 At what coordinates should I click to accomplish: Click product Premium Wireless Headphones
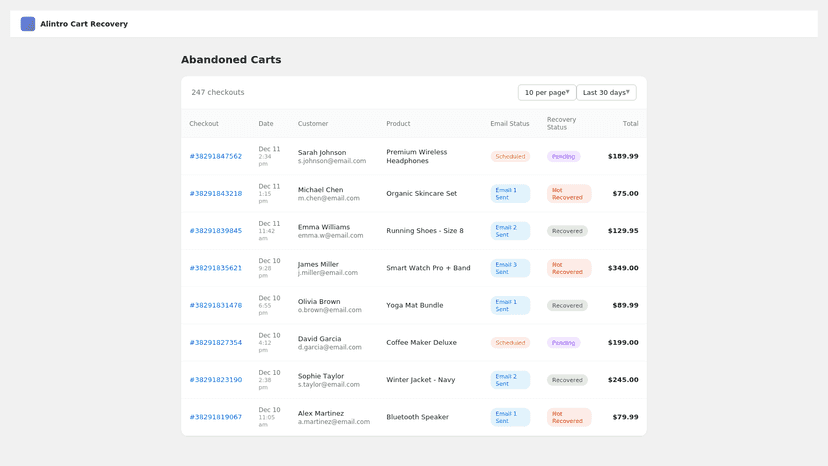417,156
